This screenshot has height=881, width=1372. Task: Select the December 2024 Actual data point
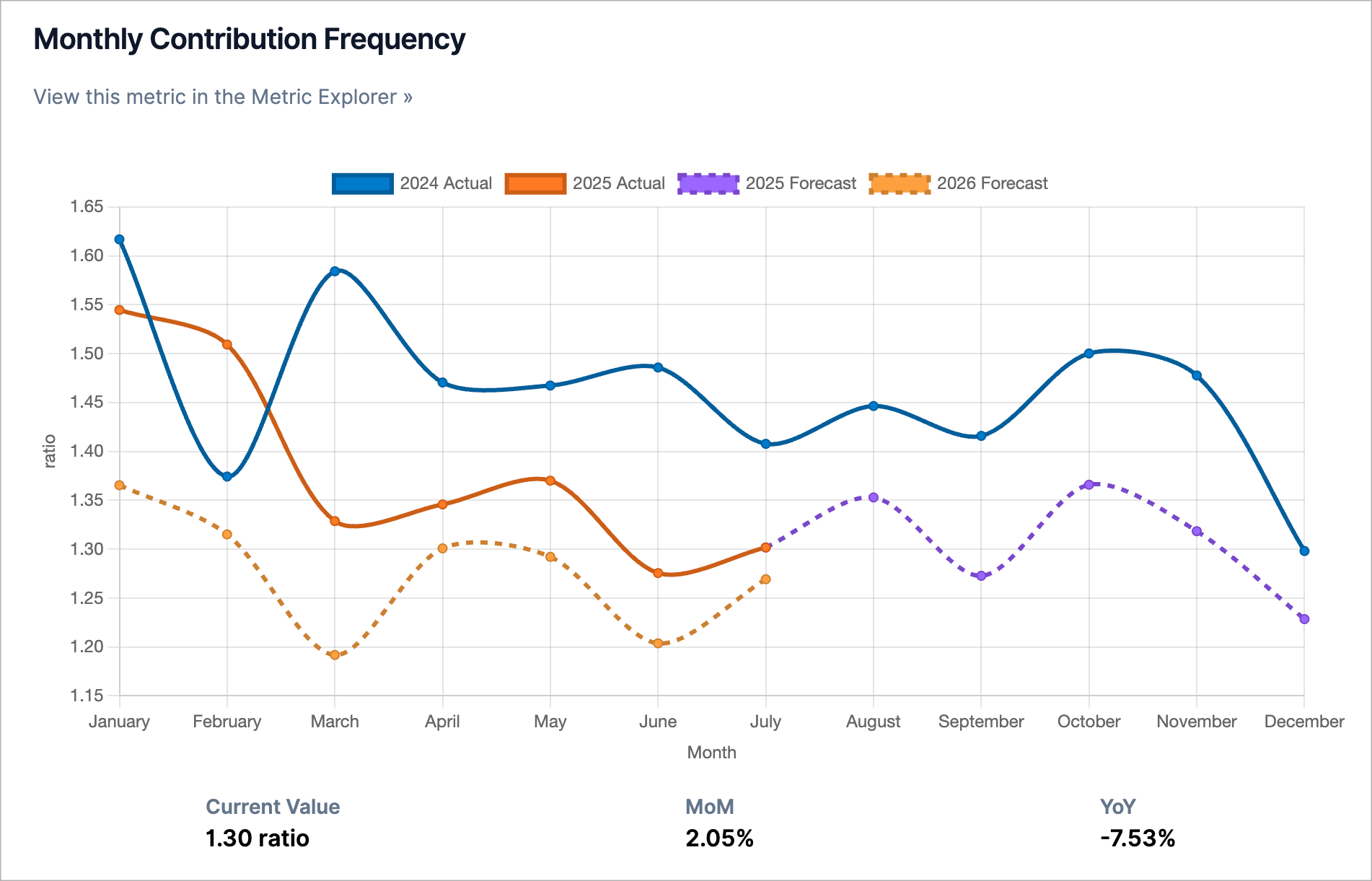(1304, 551)
